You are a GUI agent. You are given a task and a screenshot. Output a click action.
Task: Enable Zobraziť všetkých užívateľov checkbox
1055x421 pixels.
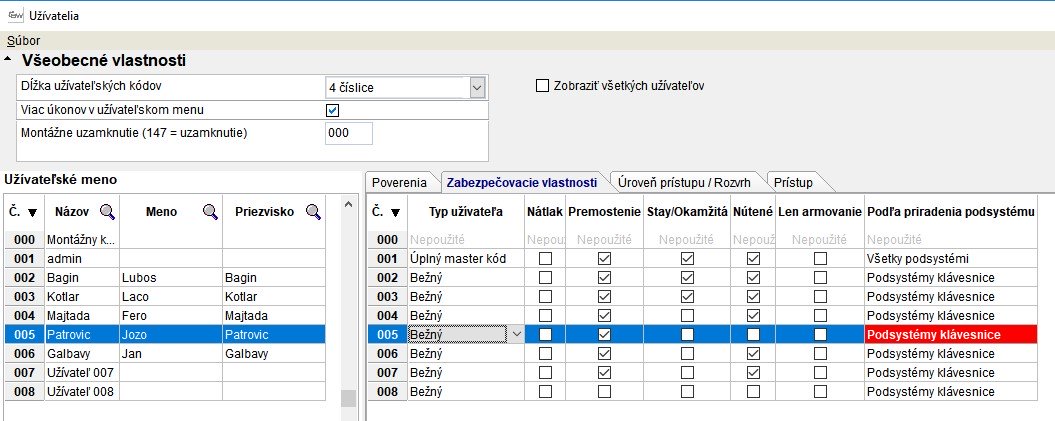click(x=543, y=86)
